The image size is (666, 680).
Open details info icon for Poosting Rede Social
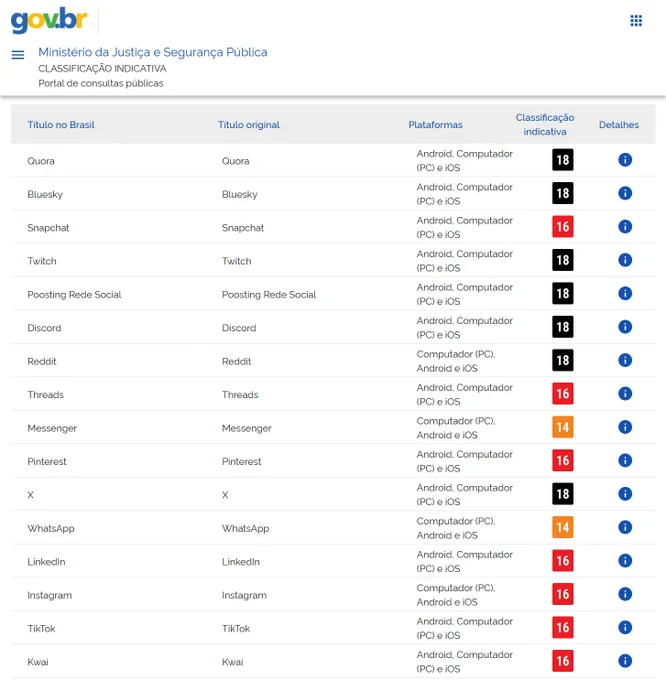coord(625,294)
